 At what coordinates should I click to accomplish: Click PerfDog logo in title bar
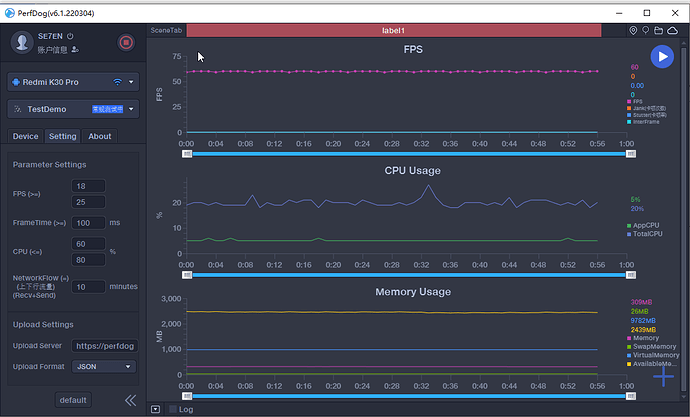tap(10, 13)
